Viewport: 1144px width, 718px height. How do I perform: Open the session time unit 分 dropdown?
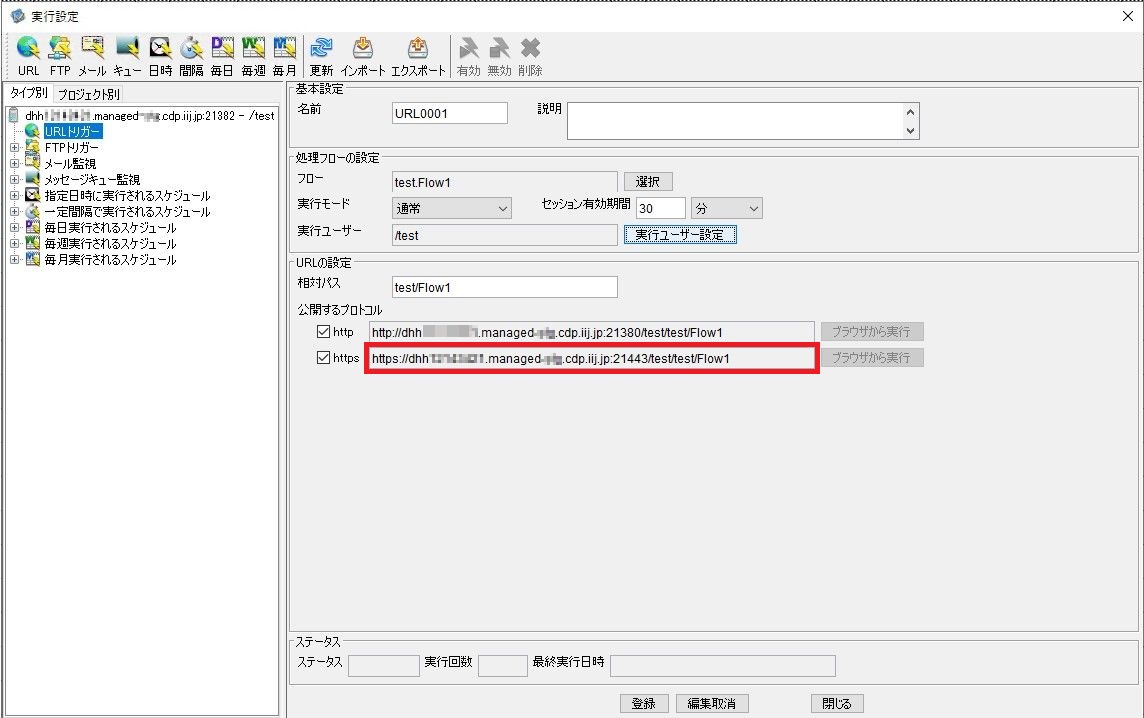727,208
